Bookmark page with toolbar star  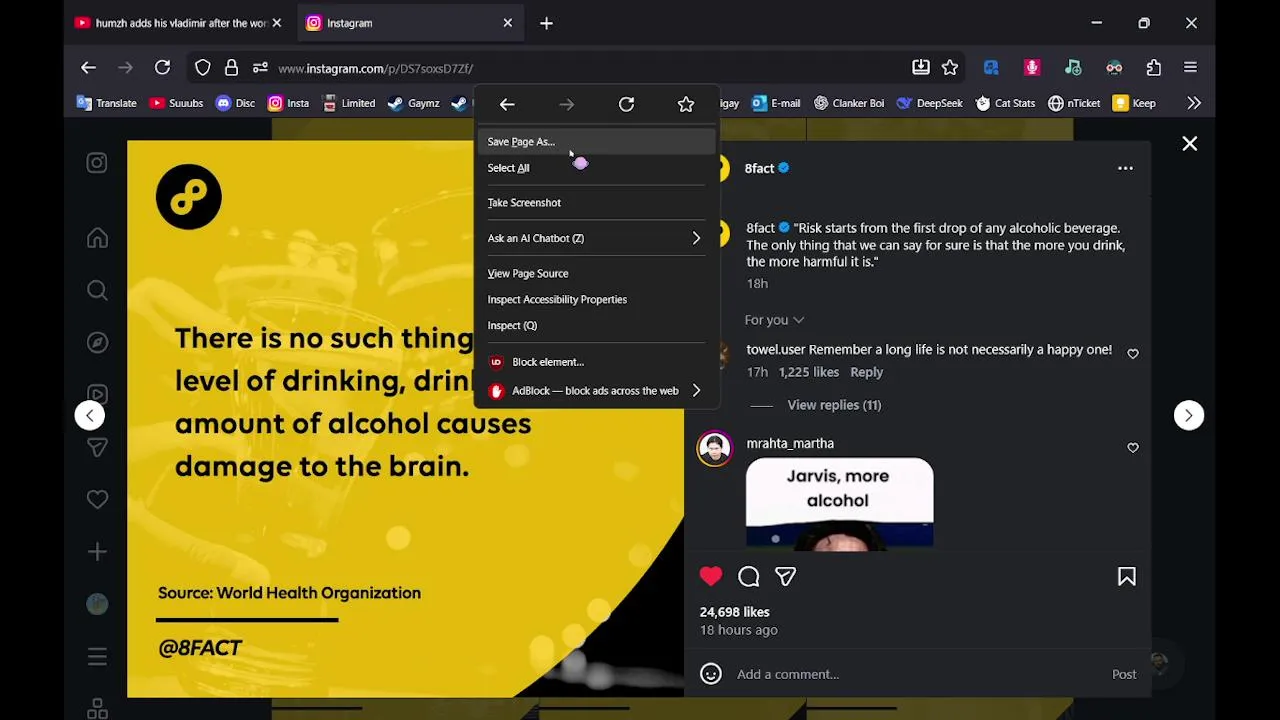tap(950, 68)
